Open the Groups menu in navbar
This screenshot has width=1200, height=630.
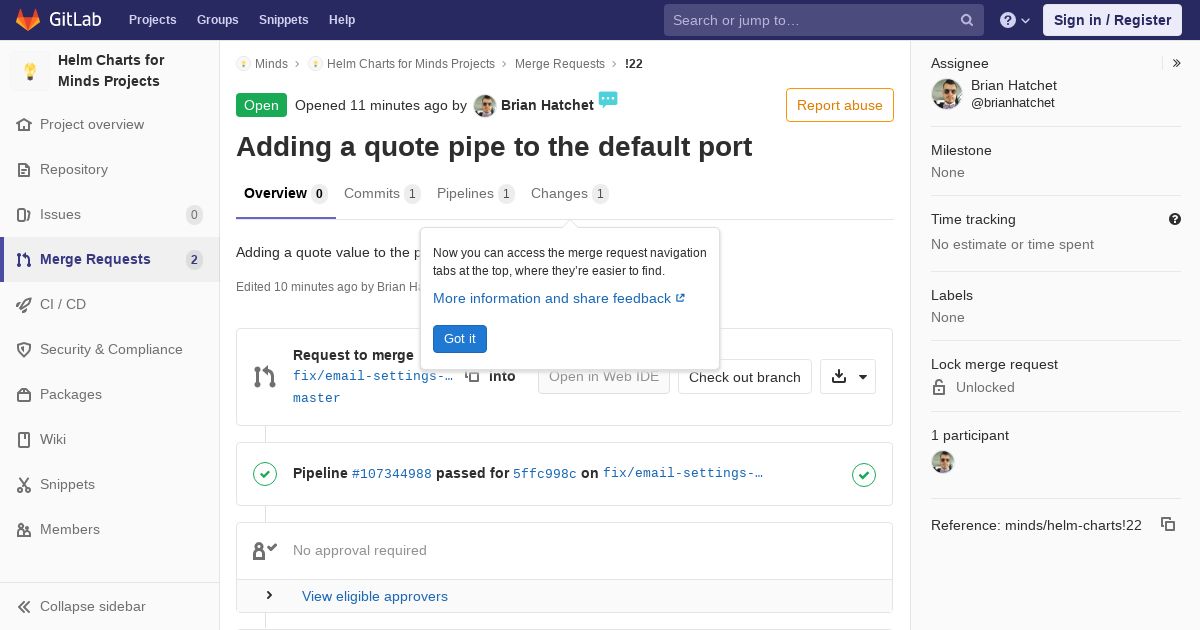coord(217,20)
